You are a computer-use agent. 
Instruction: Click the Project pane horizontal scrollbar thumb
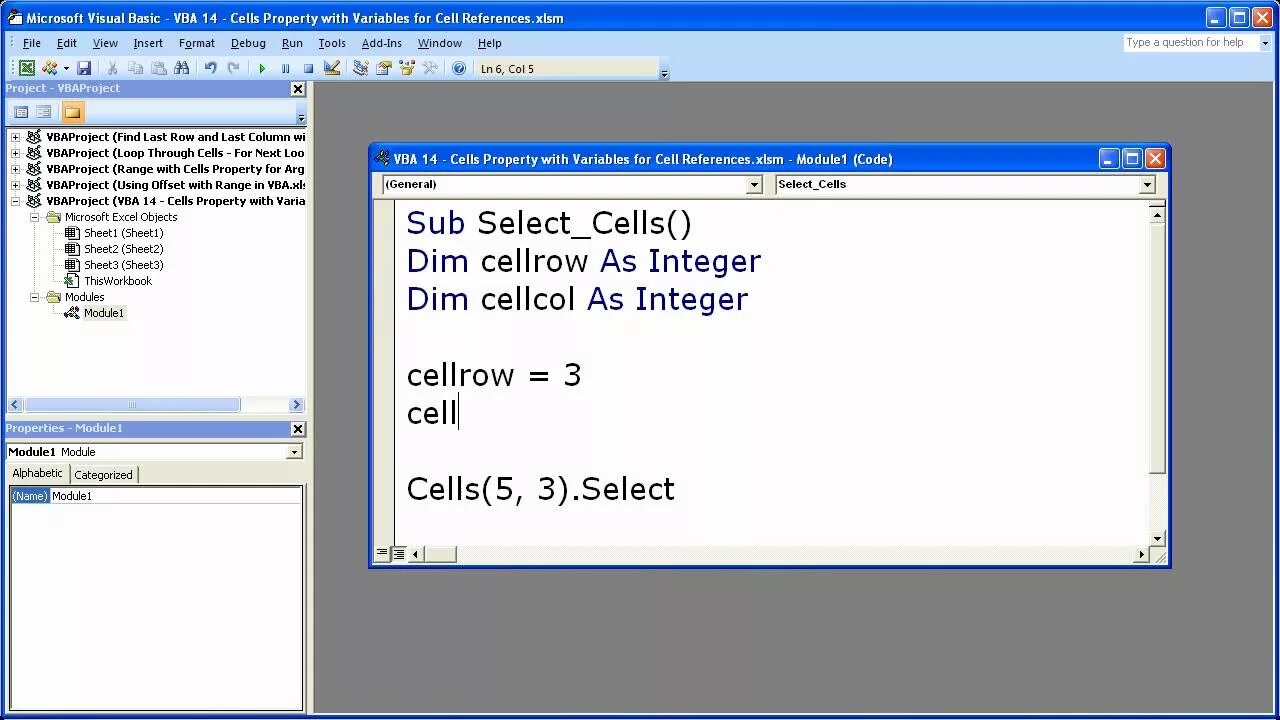pos(132,405)
